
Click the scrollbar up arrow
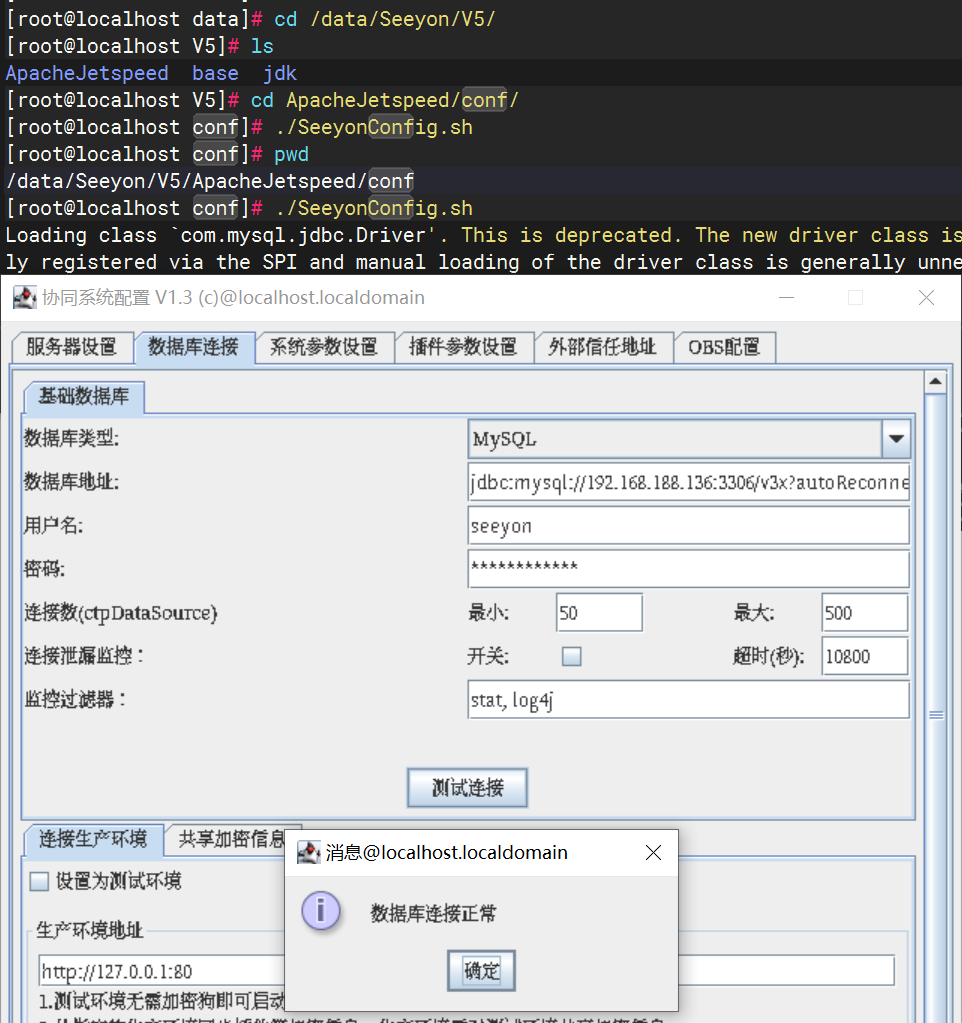(935, 382)
